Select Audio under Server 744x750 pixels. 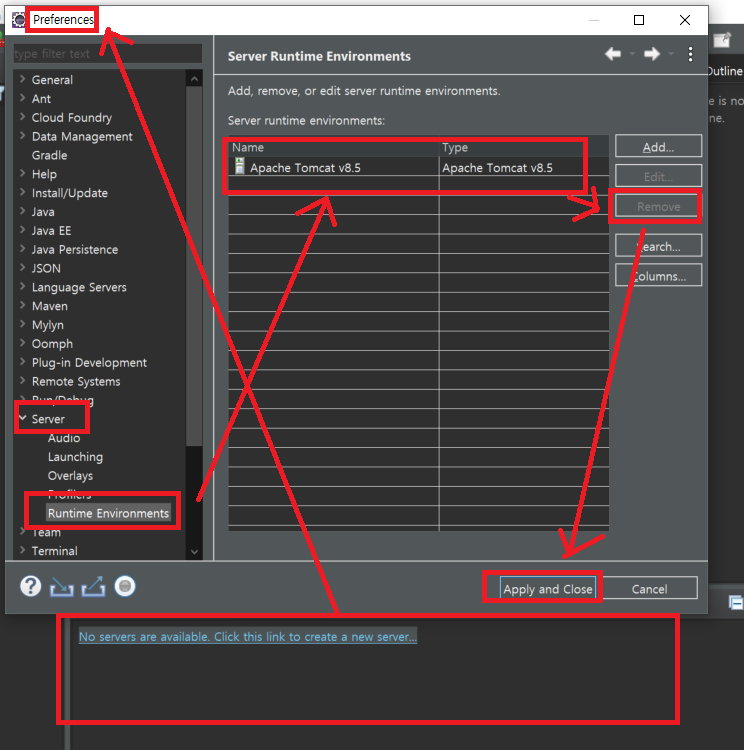click(64, 438)
